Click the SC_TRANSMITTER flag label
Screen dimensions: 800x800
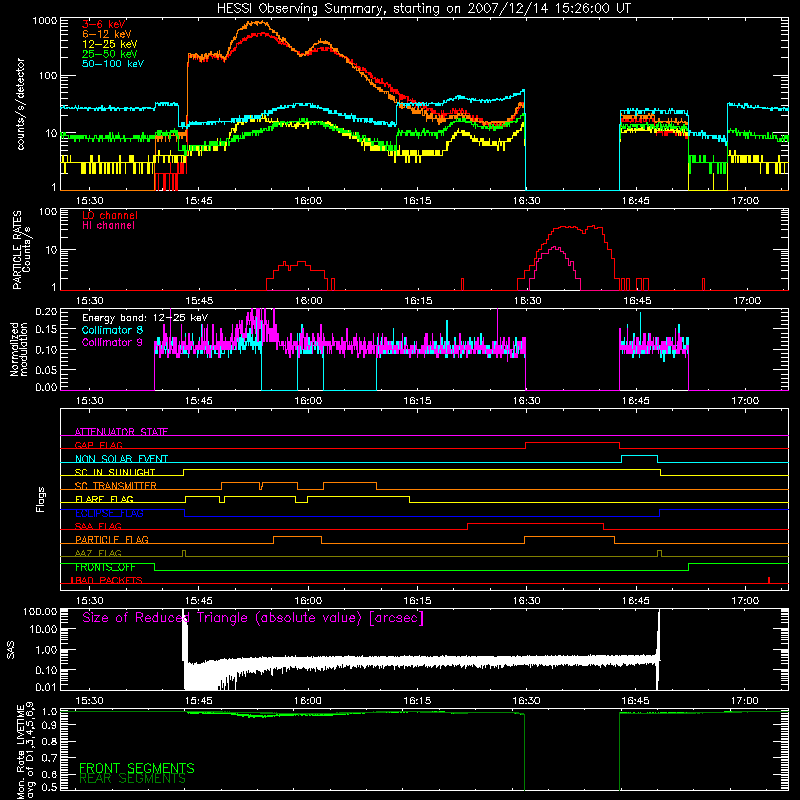coord(116,485)
